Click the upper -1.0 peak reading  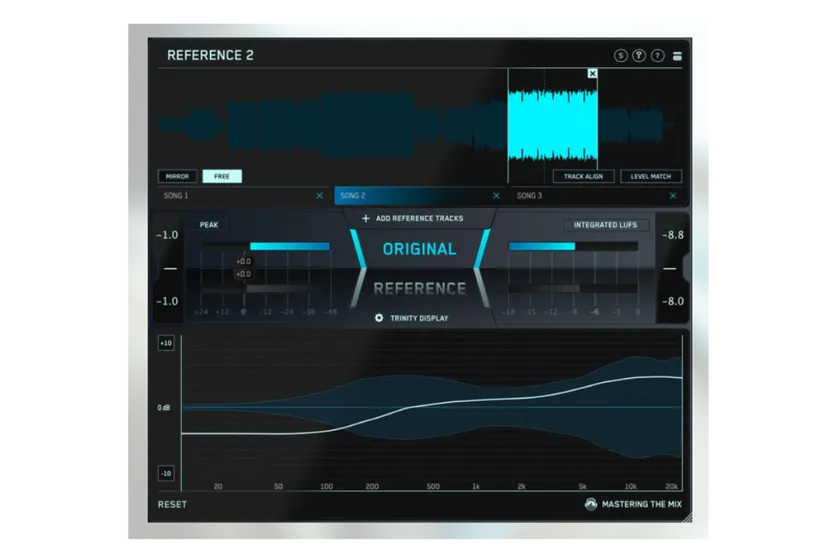point(167,235)
